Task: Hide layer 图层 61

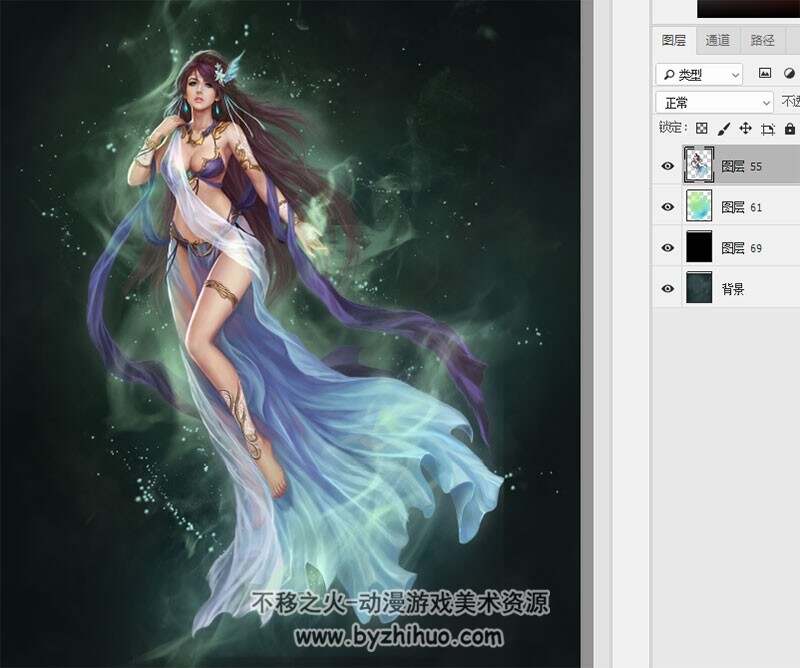Action: point(667,207)
